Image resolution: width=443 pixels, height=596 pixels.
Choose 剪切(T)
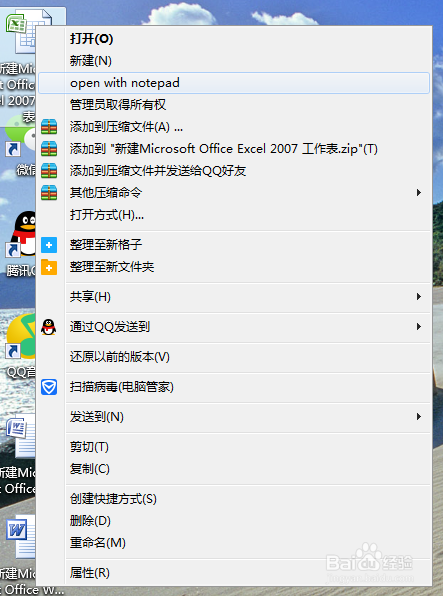tap(234, 447)
